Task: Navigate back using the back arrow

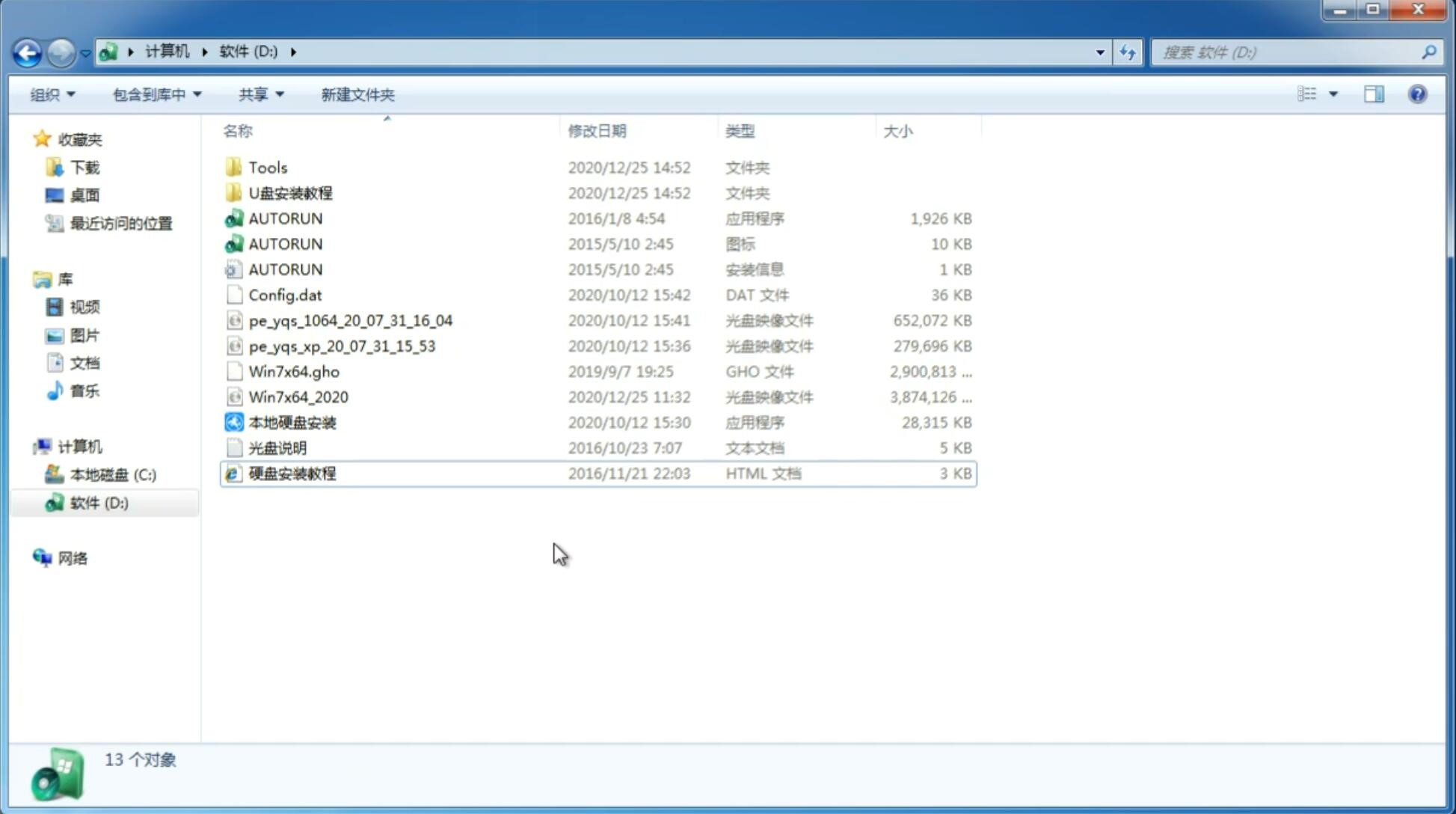Action: (x=28, y=51)
